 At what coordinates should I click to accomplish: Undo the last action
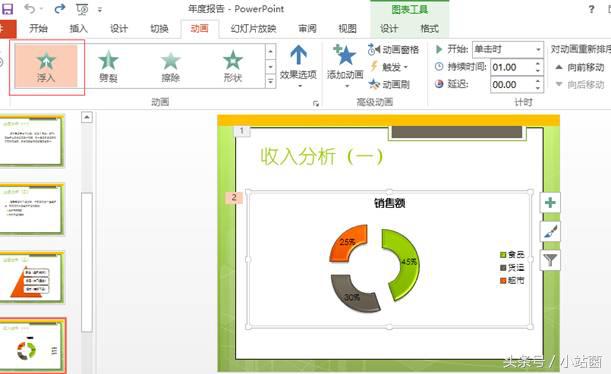30,9
